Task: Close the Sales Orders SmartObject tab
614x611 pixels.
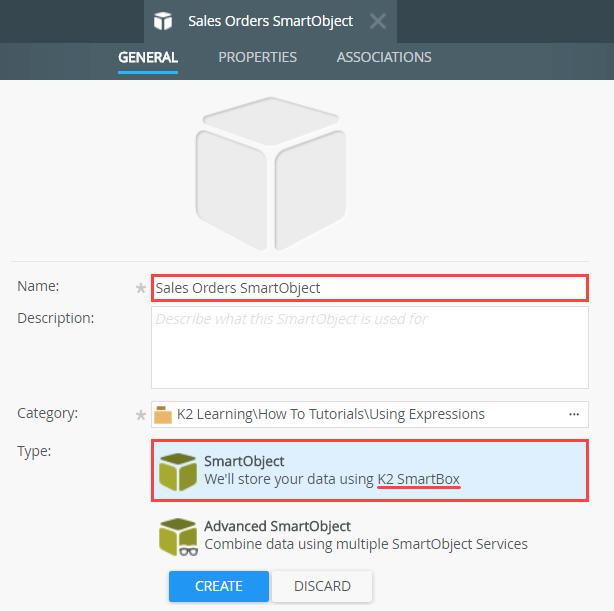Action: (x=377, y=20)
